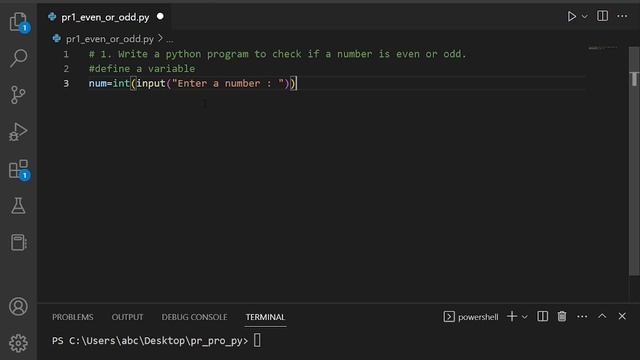Click the powershell terminal label
Viewport: 640px width, 360px height.
click(x=478, y=317)
